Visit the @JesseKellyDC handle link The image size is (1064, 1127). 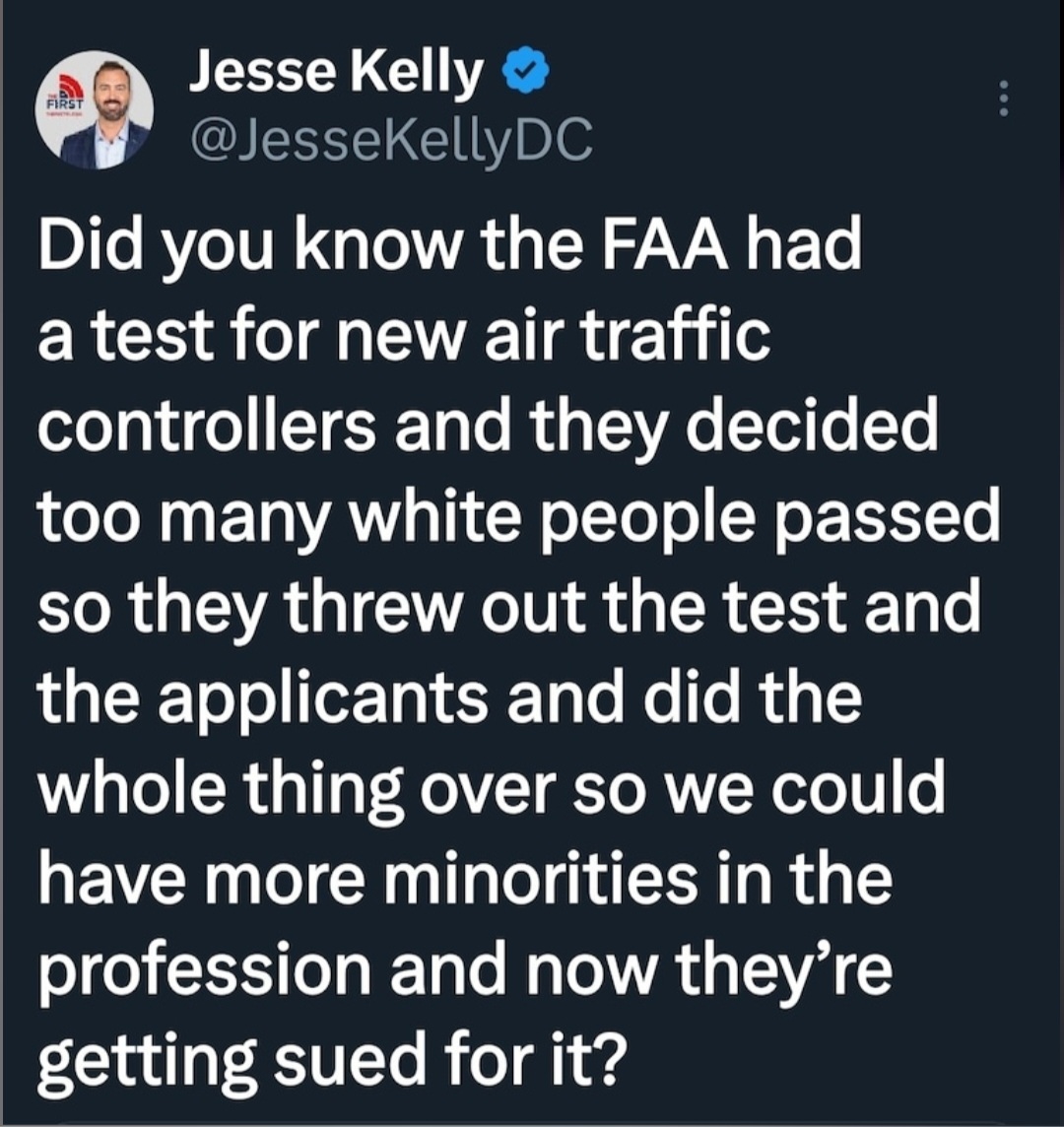[392, 140]
